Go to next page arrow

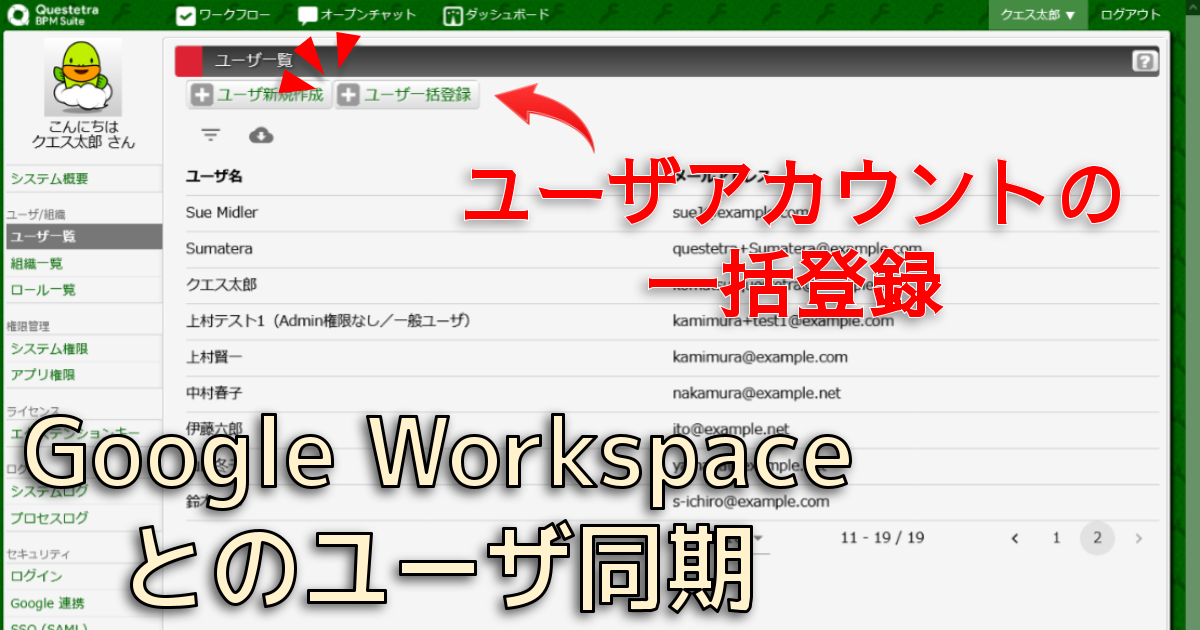1138,538
